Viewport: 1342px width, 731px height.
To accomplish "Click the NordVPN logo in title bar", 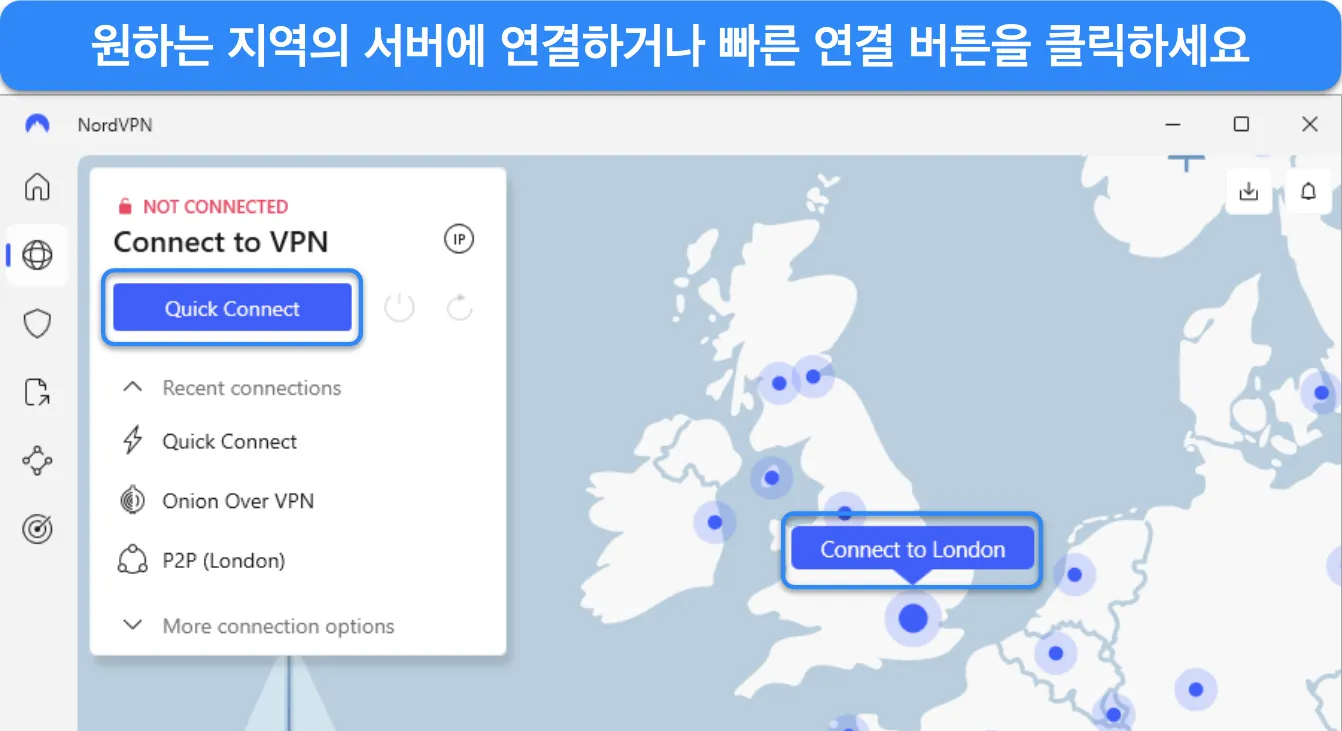I will 37,124.
